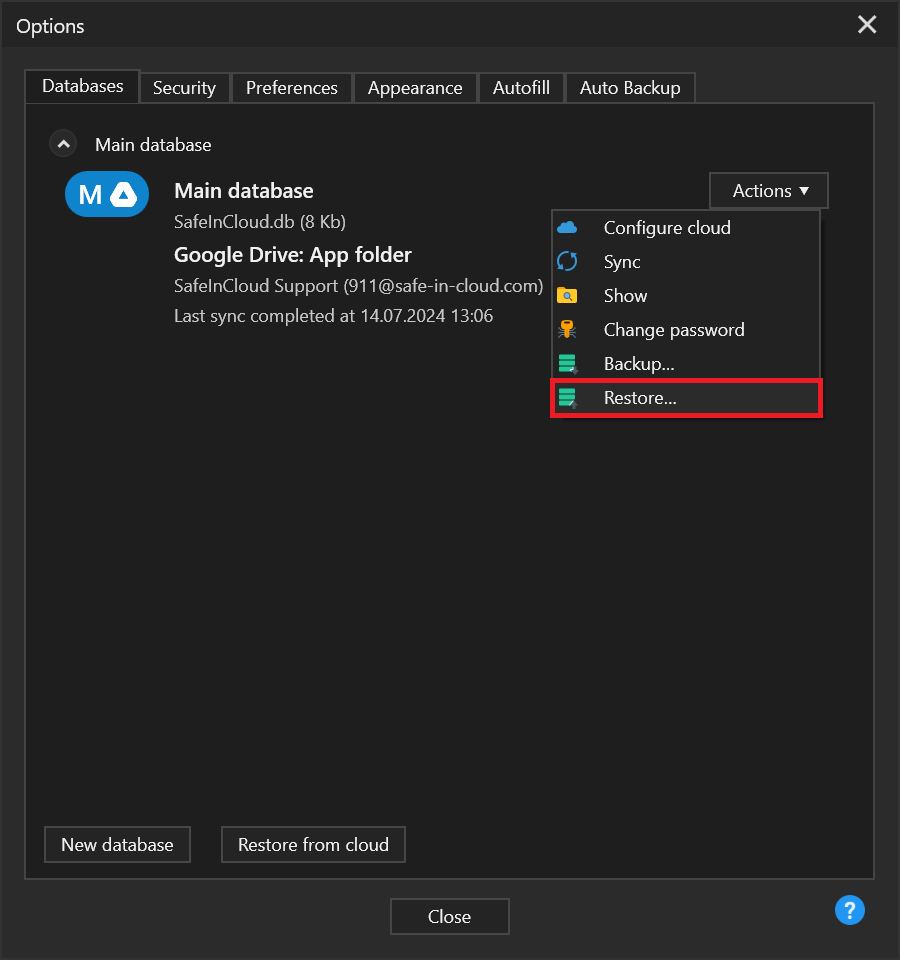Choose Configure cloud from the menu
This screenshot has height=960, width=900.
686,228
